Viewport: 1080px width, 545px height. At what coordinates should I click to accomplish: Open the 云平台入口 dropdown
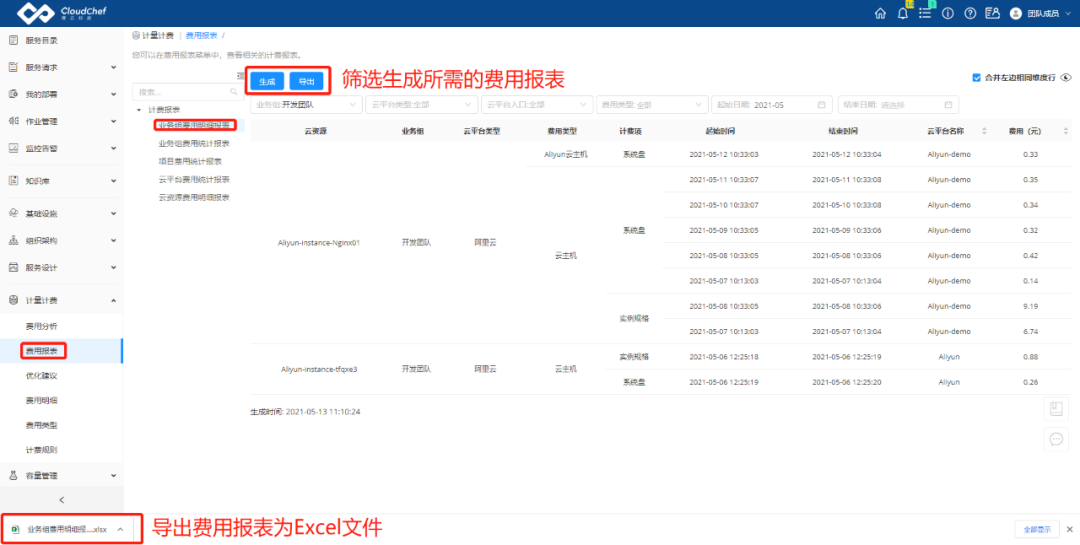[537, 105]
